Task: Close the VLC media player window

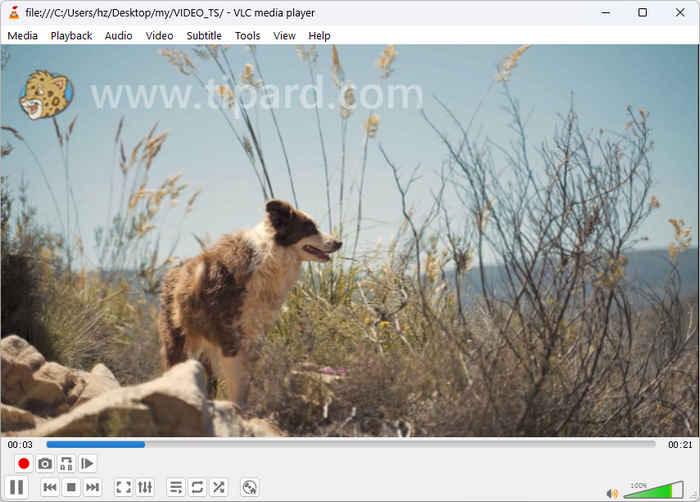Action: coord(680,13)
